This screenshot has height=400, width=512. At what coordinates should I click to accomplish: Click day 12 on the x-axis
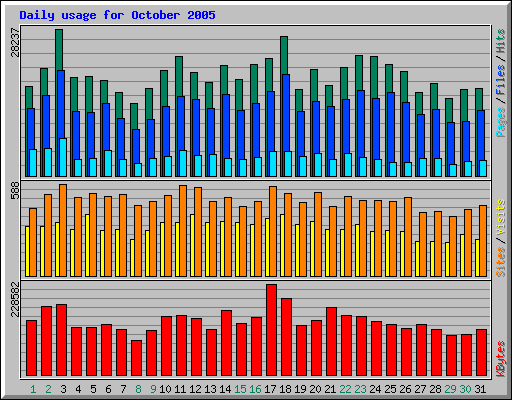click(195, 389)
